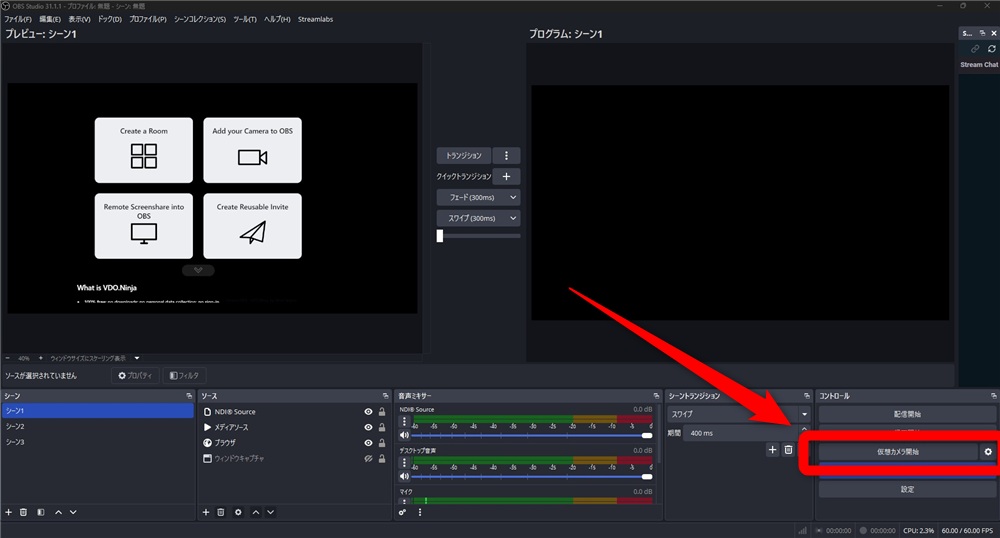The width and height of the screenshot is (1000, 538).
Task: Mute NDI Source audio speaker icon
Action: tap(404, 435)
